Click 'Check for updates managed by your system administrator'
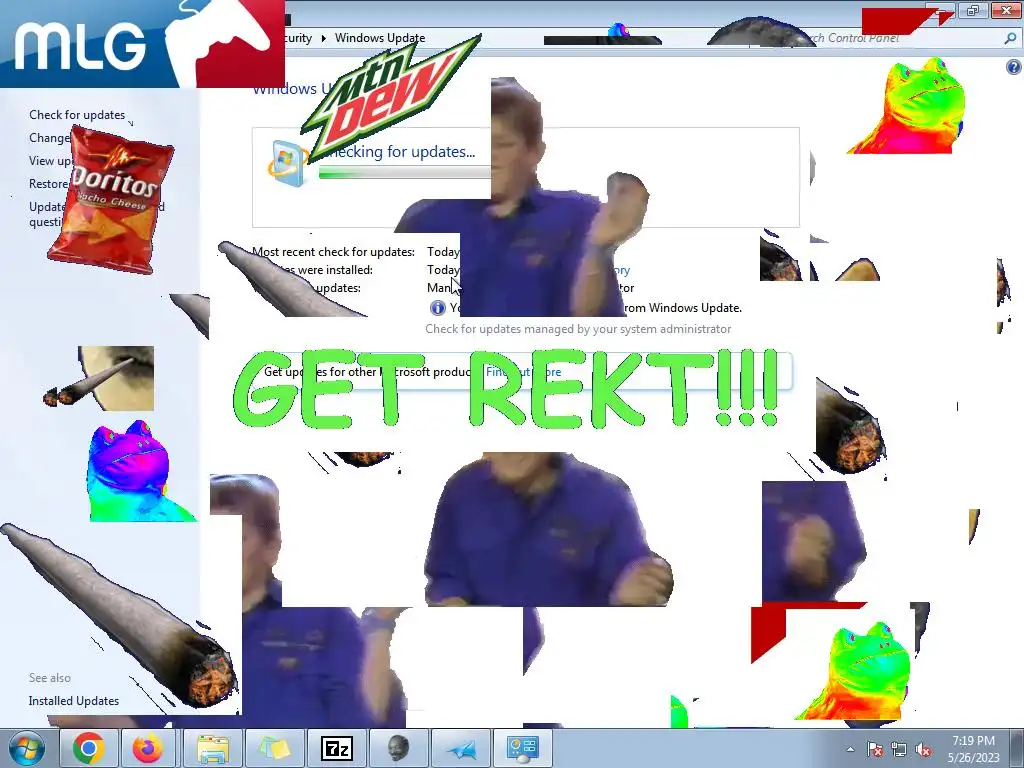The height and width of the screenshot is (768, 1024). click(578, 329)
